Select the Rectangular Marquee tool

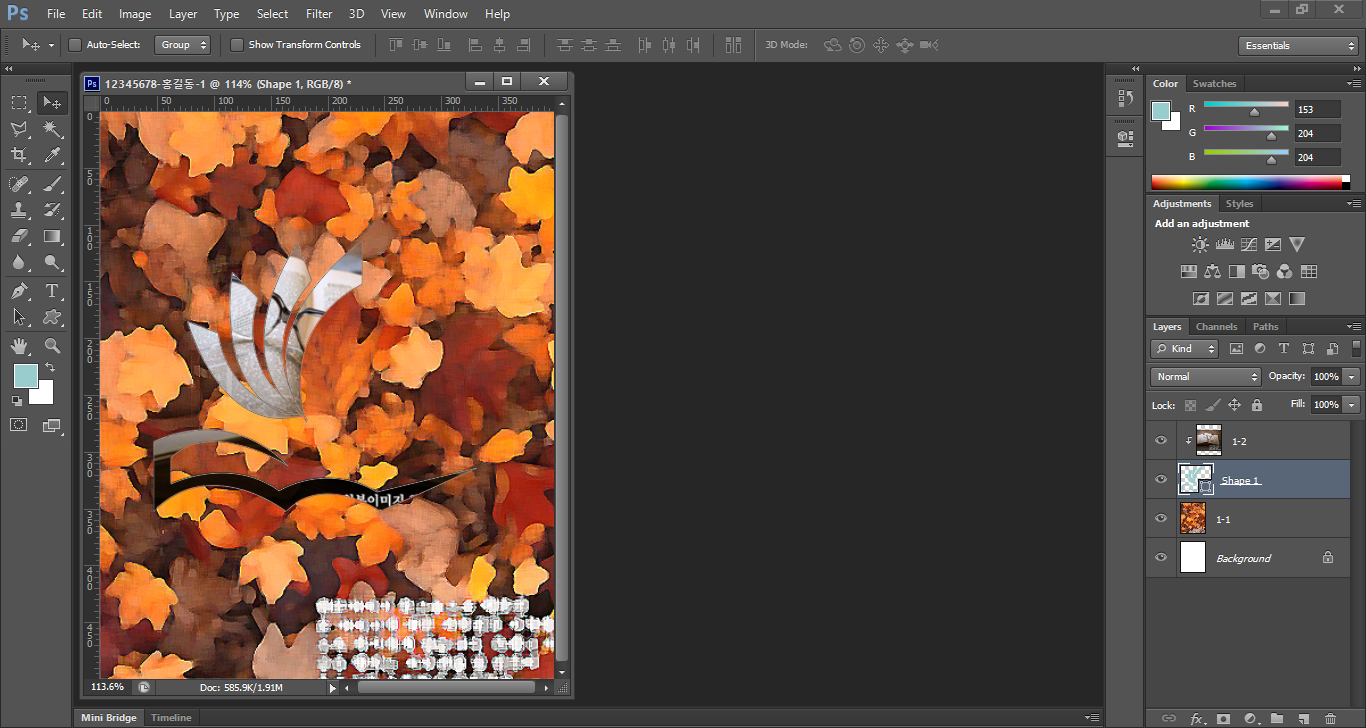tap(19, 102)
